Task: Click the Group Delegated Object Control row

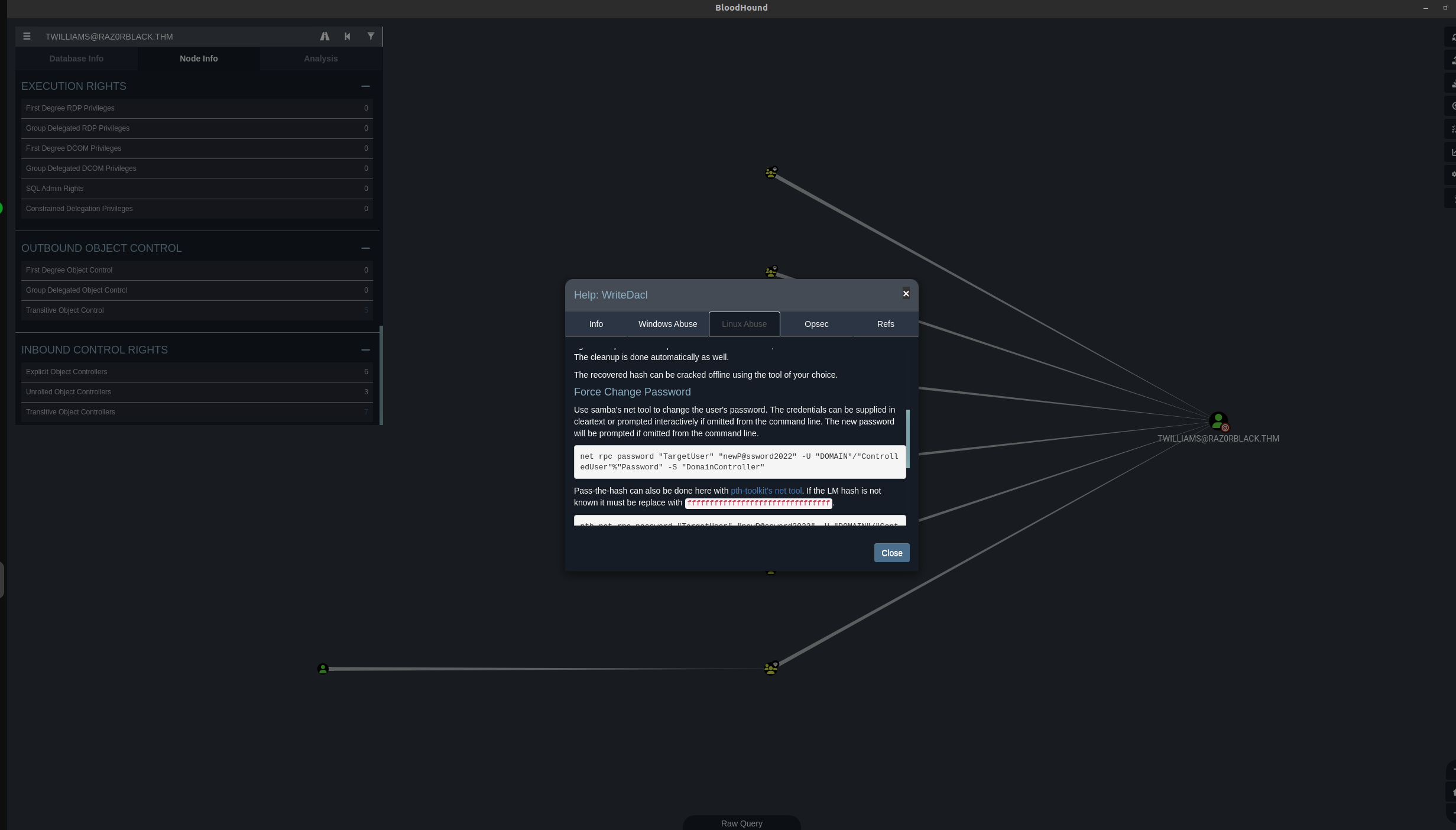Action: click(x=197, y=290)
